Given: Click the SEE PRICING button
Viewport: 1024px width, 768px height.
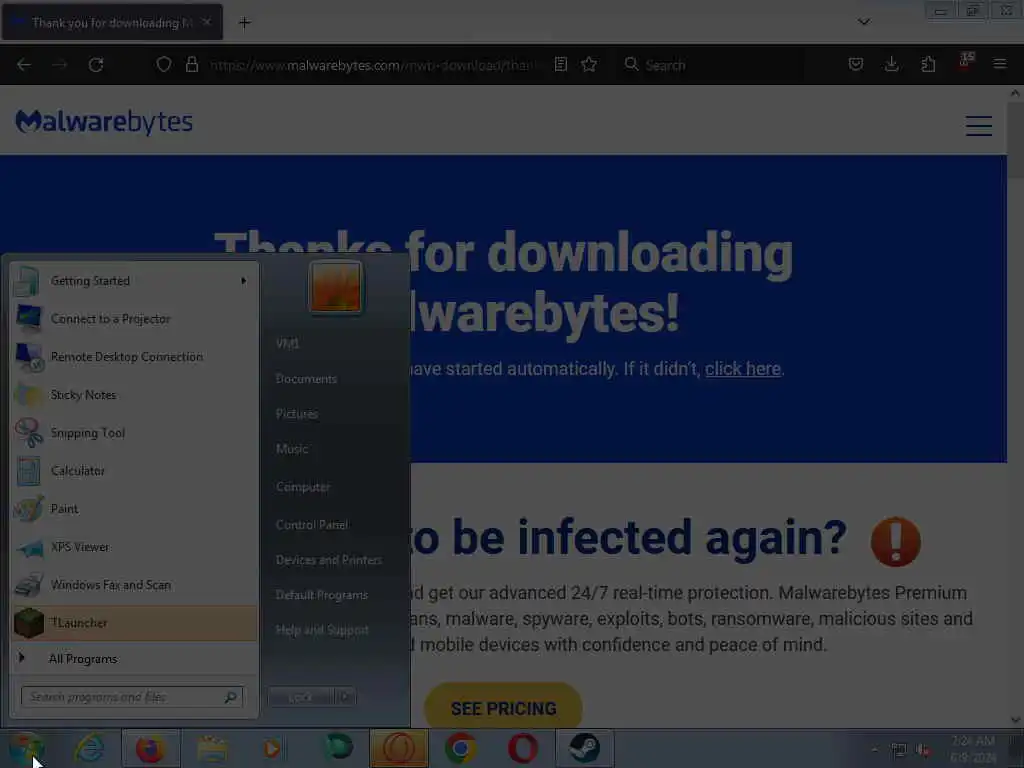Looking at the screenshot, I should (x=503, y=708).
